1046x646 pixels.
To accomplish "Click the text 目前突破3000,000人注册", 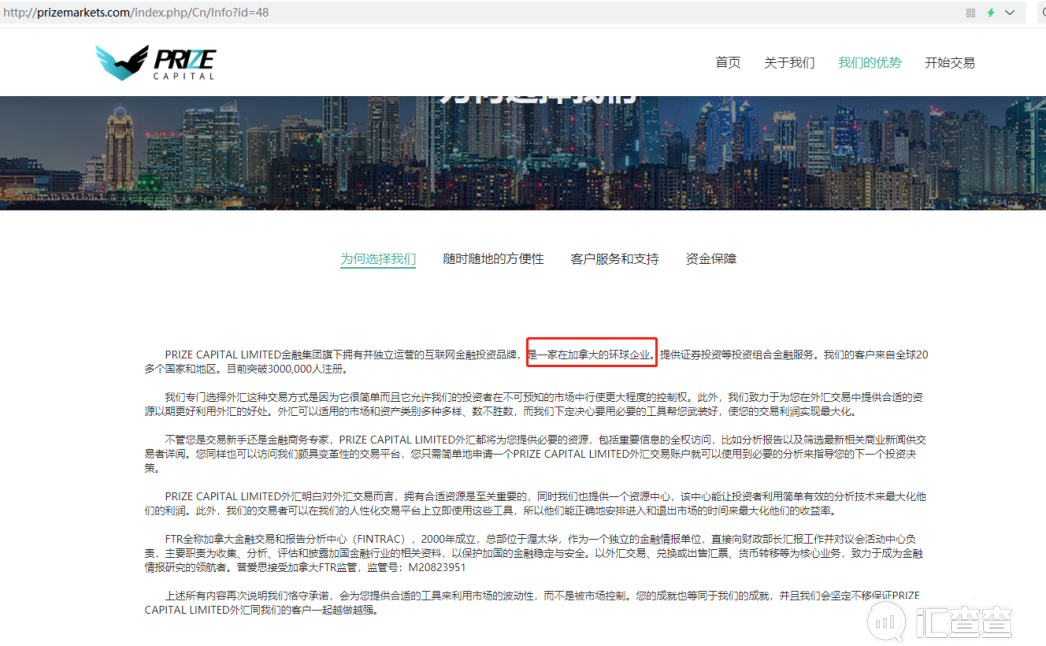I will pos(287,369).
